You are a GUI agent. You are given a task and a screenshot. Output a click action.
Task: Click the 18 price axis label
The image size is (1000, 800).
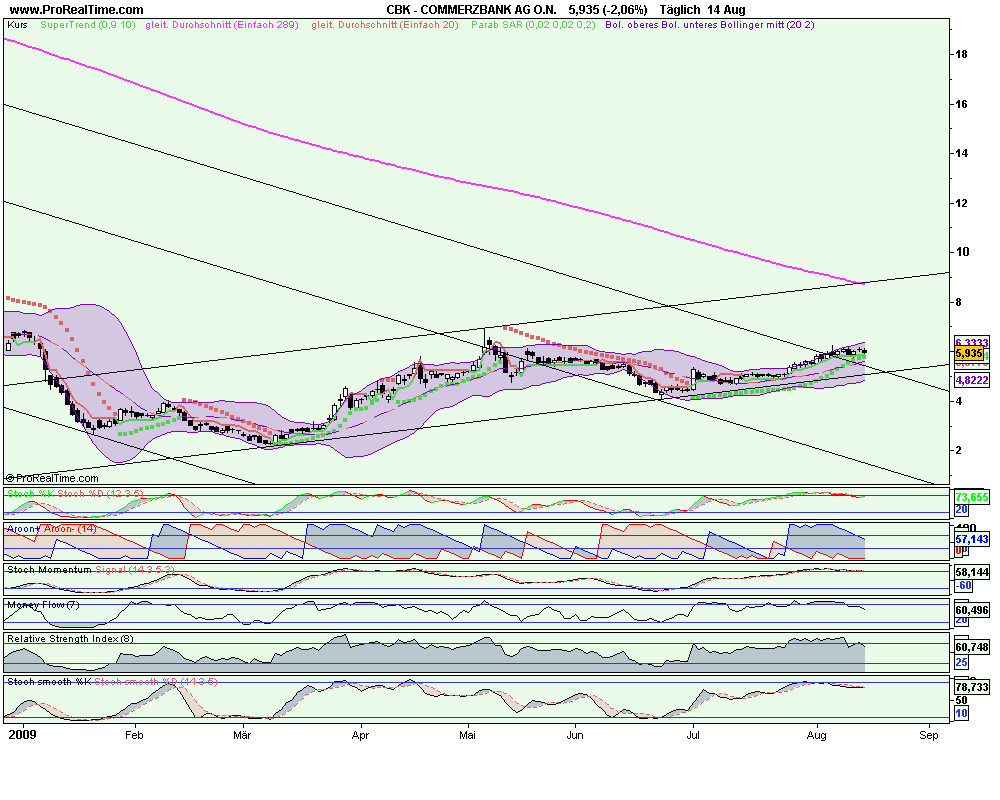960,54
